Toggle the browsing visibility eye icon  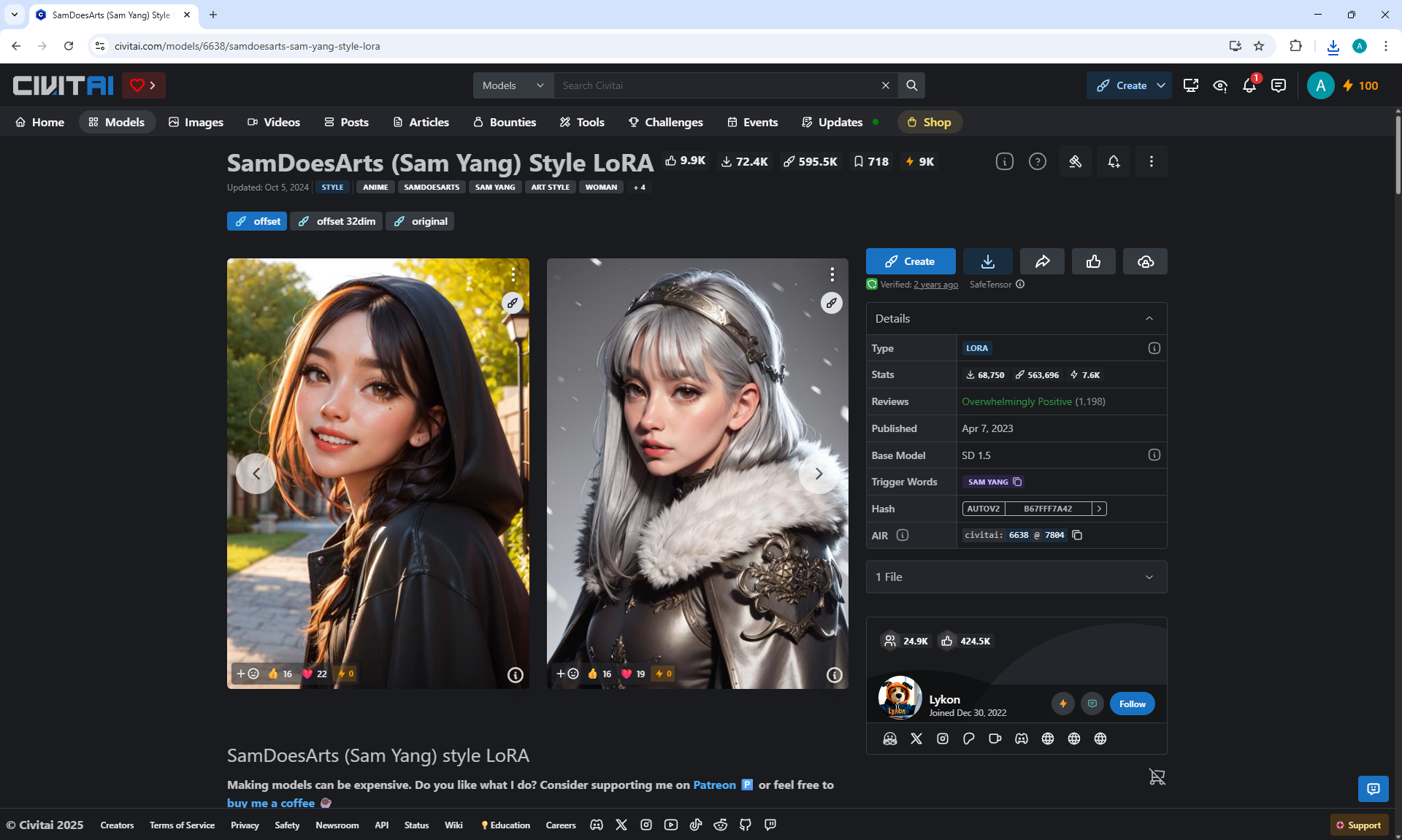point(1220,85)
